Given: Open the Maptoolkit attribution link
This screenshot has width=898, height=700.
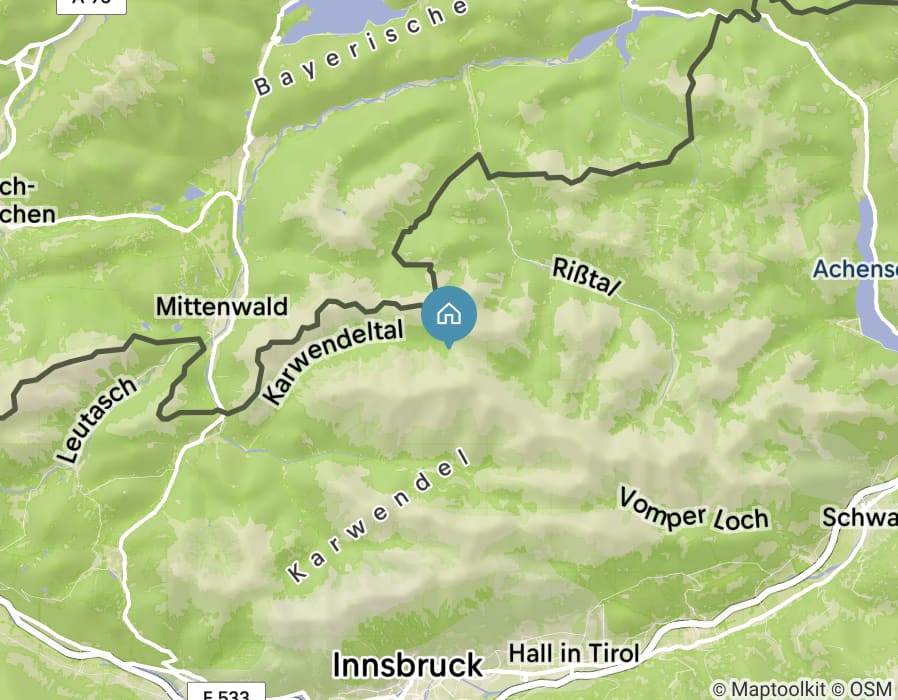Looking at the screenshot, I should pyautogui.click(x=769, y=689).
